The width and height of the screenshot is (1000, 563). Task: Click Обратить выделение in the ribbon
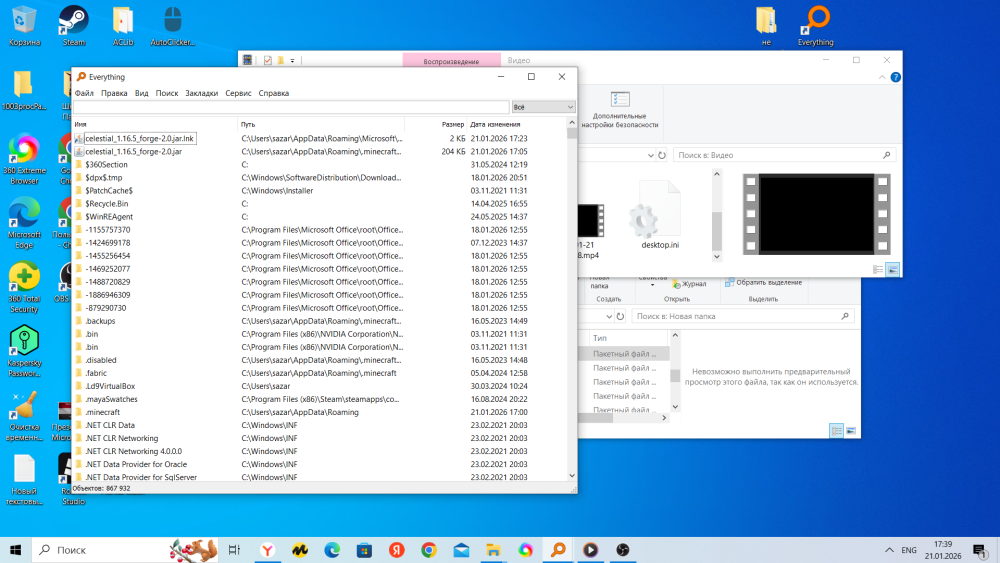pyautogui.click(x=763, y=282)
